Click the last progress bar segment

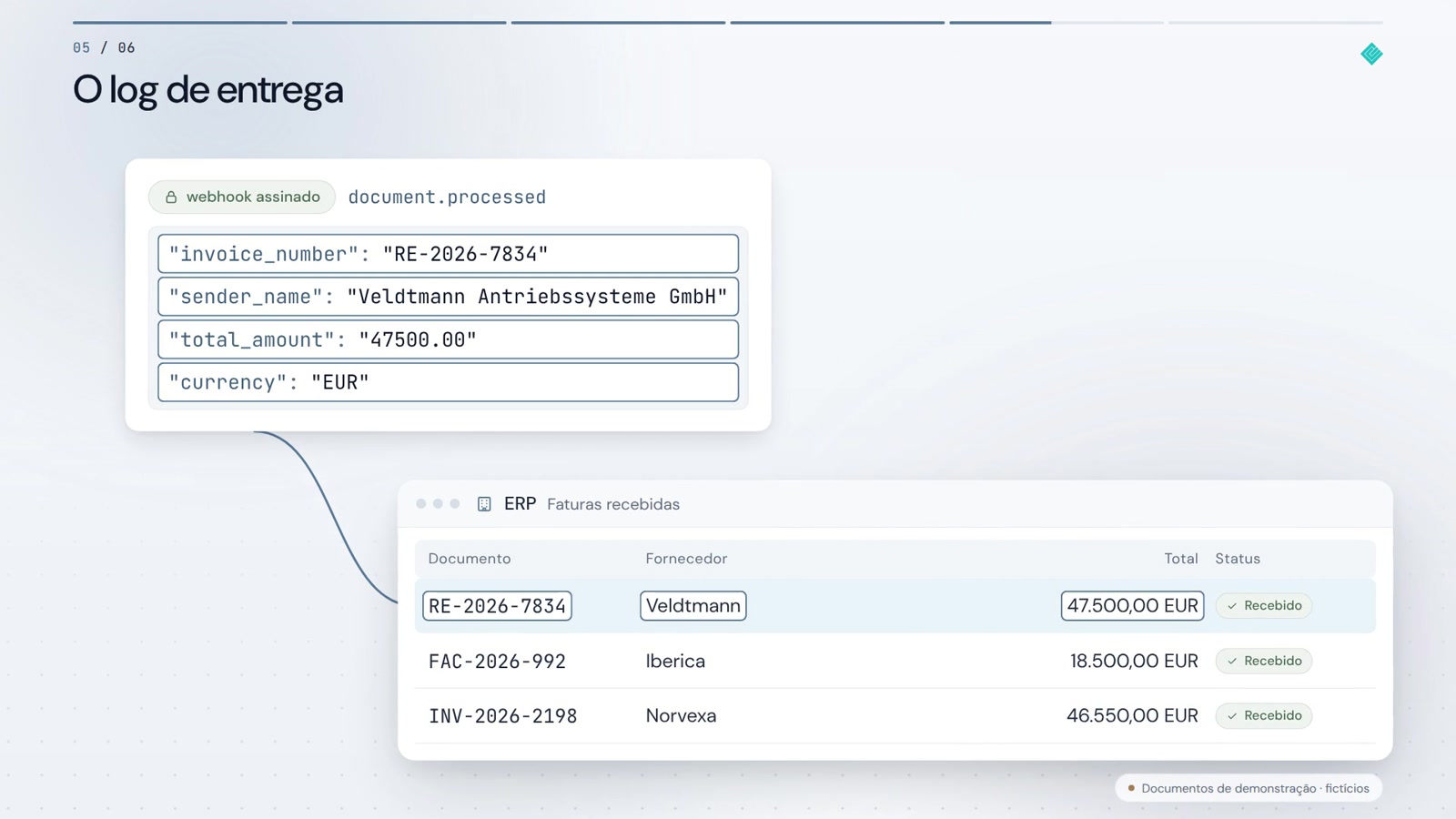(x=1276, y=22)
